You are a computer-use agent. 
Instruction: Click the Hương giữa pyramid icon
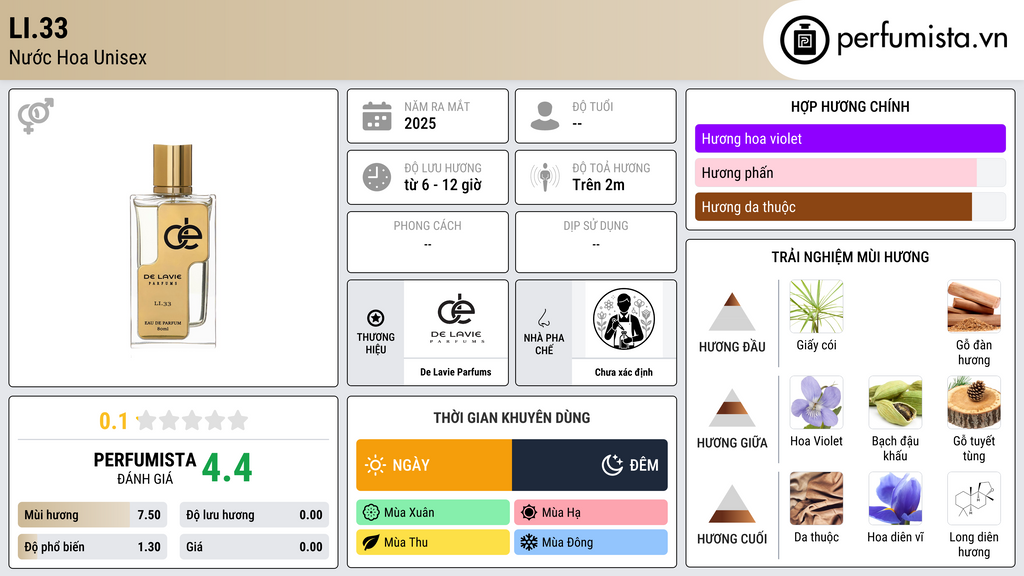(732, 408)
